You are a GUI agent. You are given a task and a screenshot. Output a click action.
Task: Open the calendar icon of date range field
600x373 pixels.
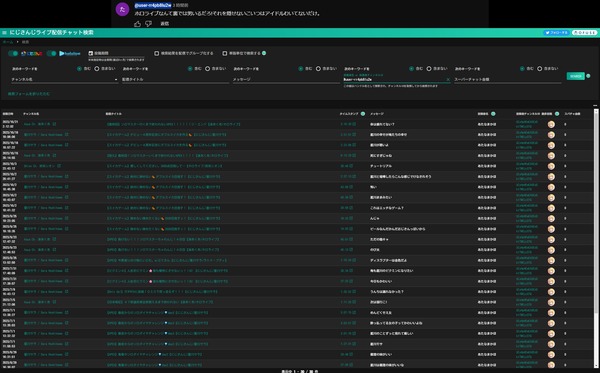click(x=91, y=53)
